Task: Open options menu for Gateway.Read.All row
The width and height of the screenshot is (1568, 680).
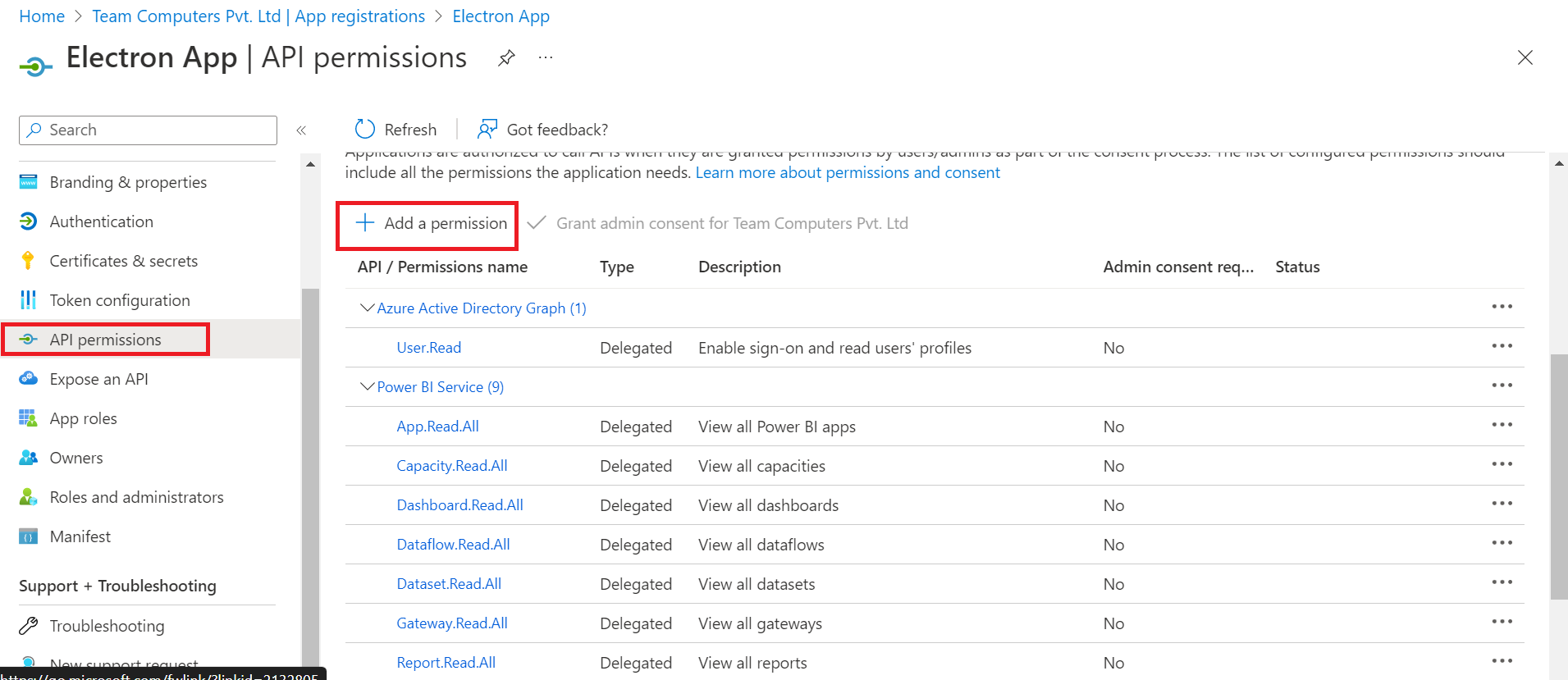Action: tap(1502, 622)
